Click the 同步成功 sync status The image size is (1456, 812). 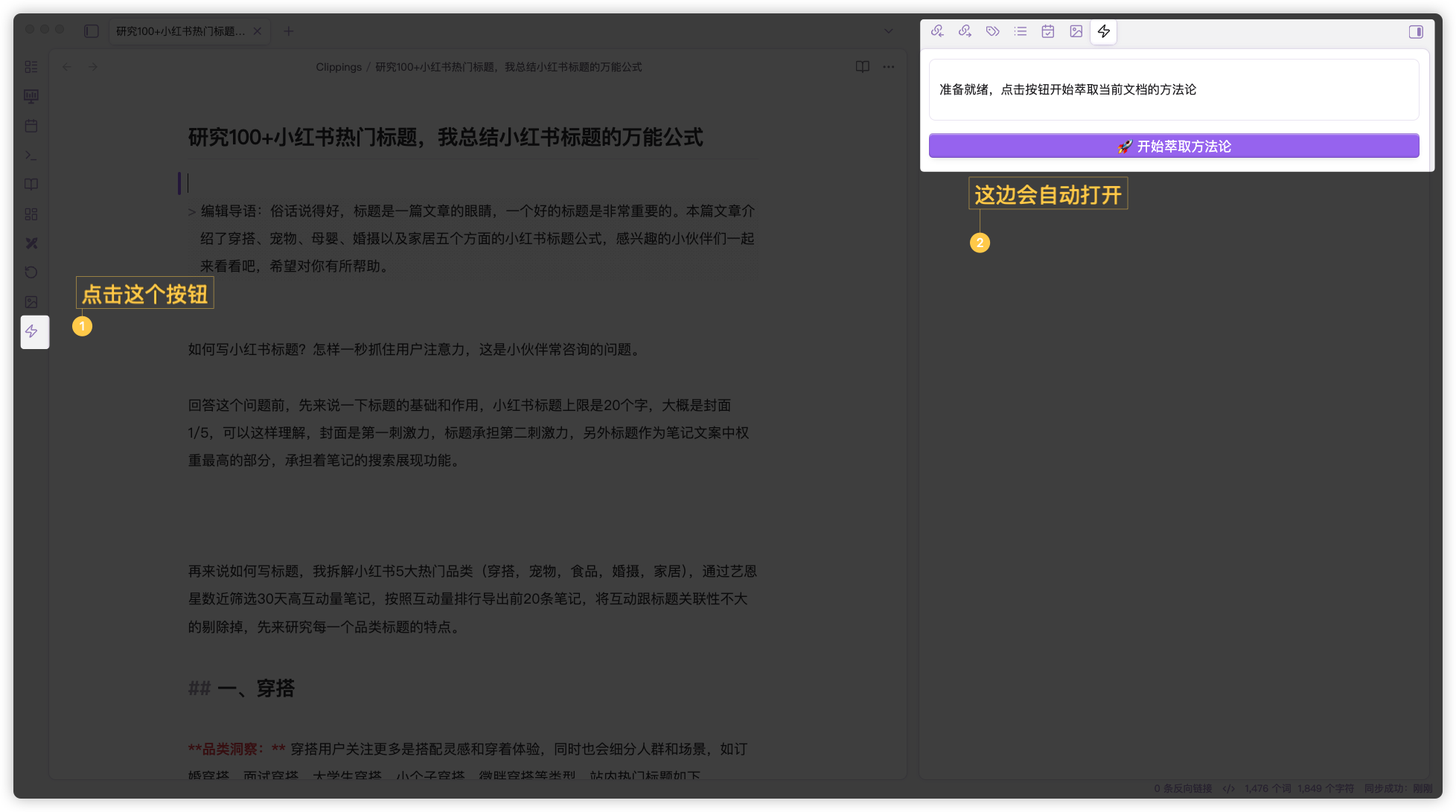[1398, 788]
